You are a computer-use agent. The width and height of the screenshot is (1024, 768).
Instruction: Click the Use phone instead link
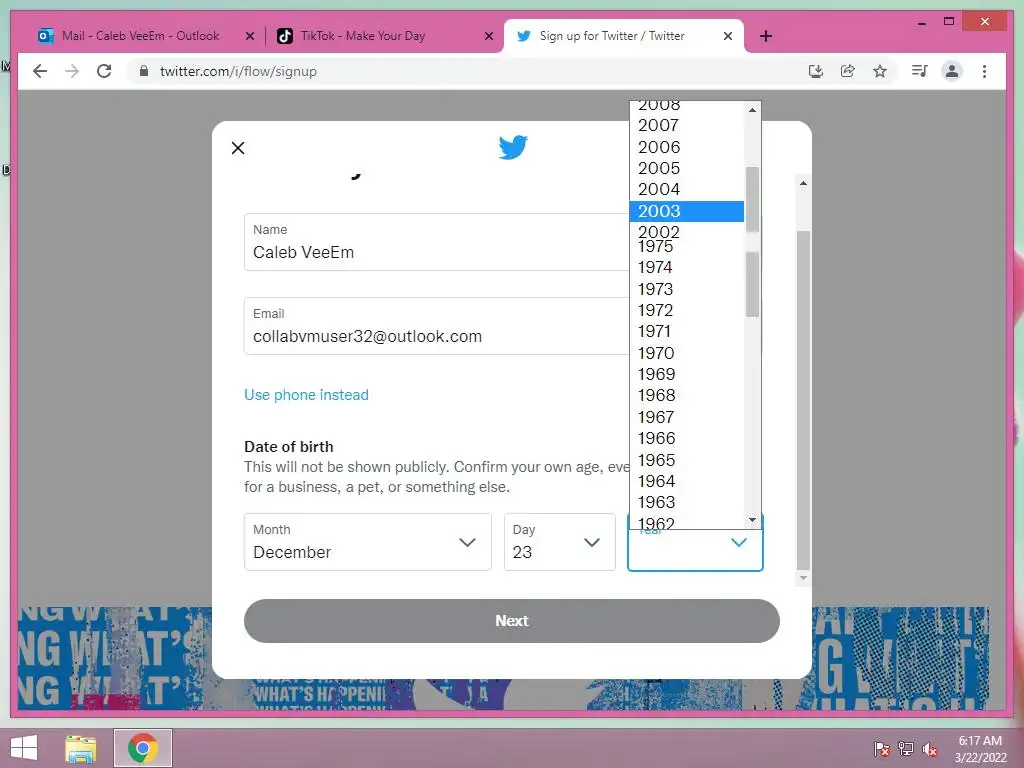coord(306,394)
